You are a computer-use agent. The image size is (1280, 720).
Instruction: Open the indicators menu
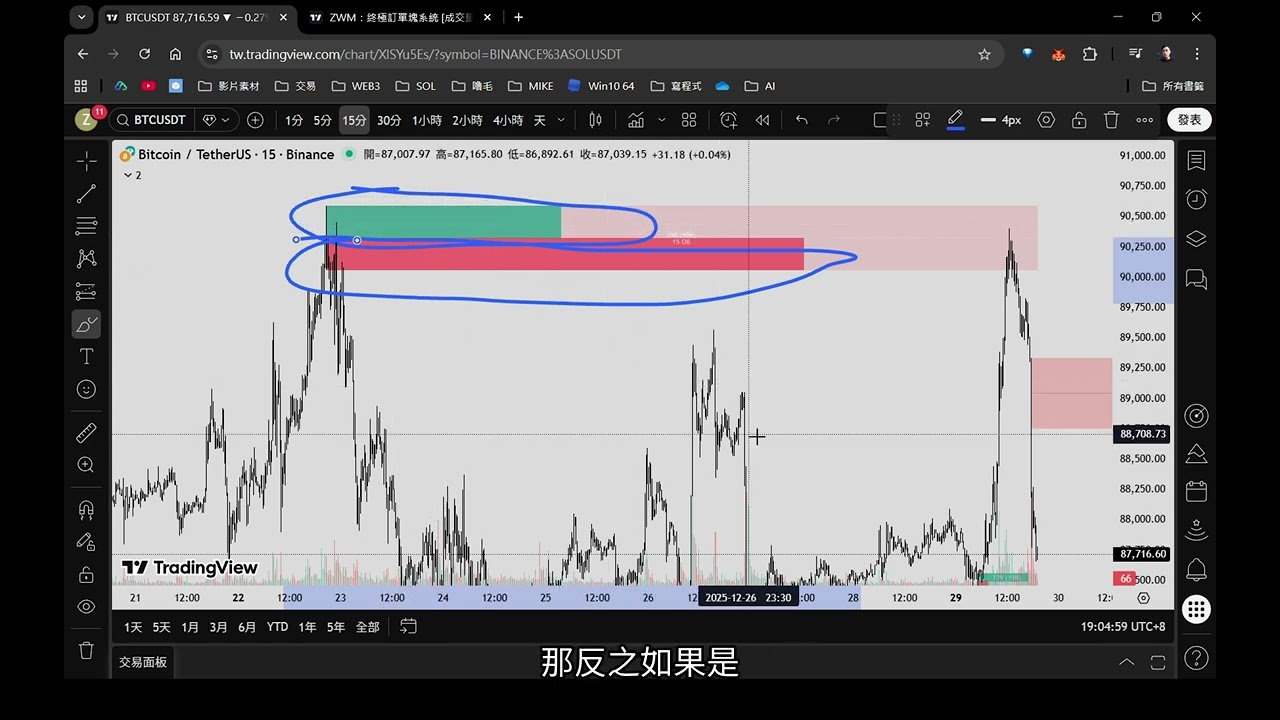(636, 120)
